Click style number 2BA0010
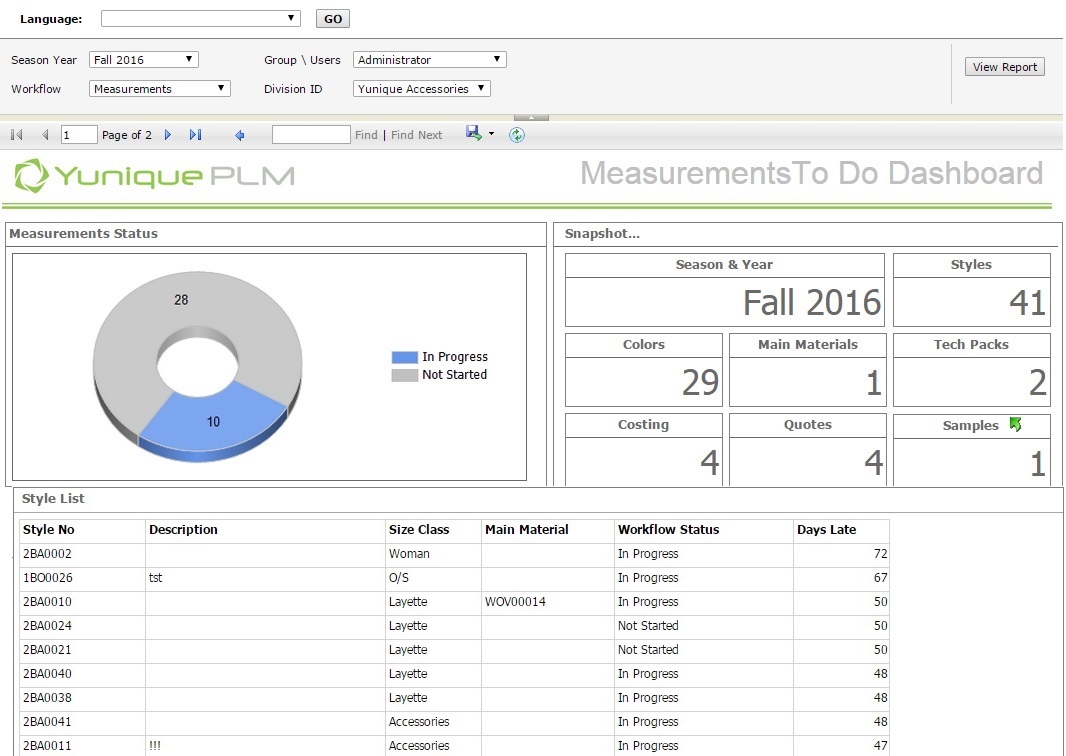The image size is (1066, 756). click(x=47, y=602)
